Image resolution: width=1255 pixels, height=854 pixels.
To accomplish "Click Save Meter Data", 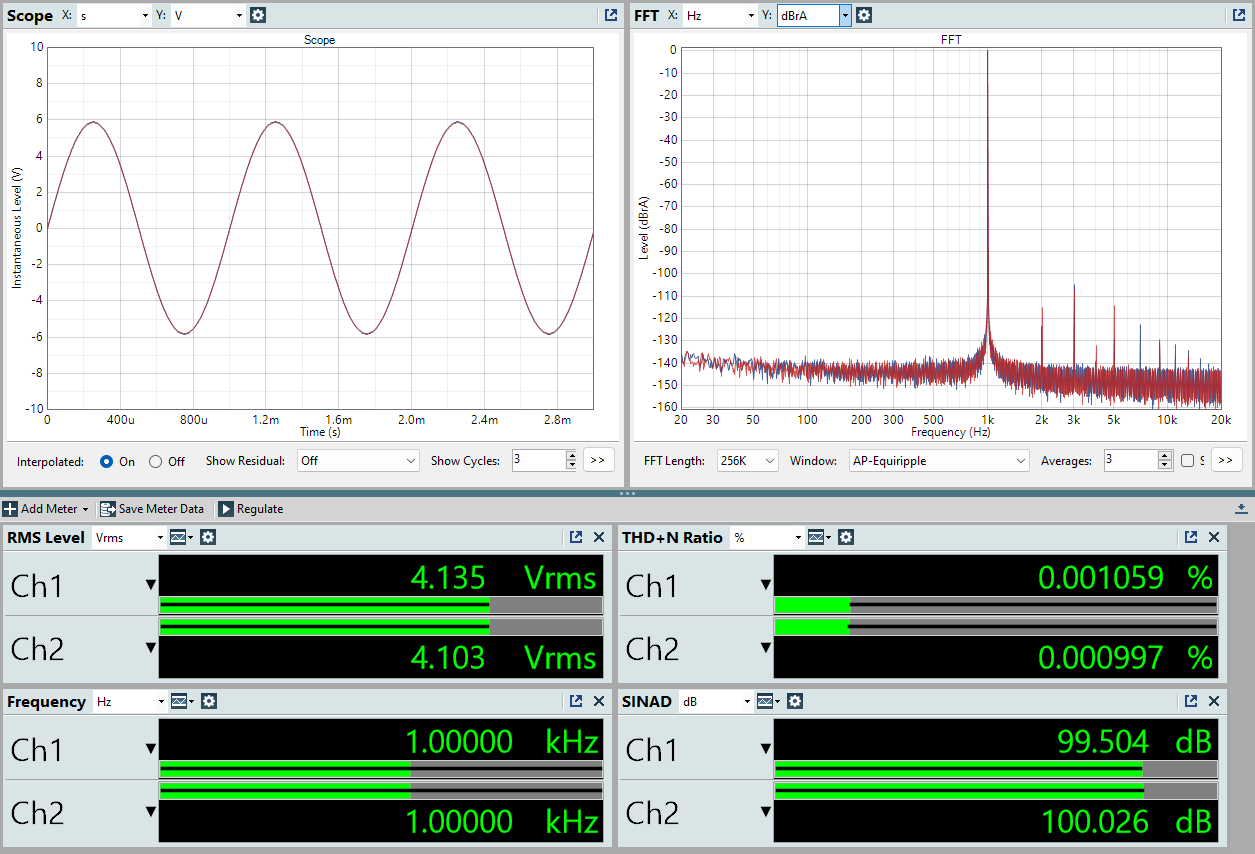I will click(x=152, y=509).
